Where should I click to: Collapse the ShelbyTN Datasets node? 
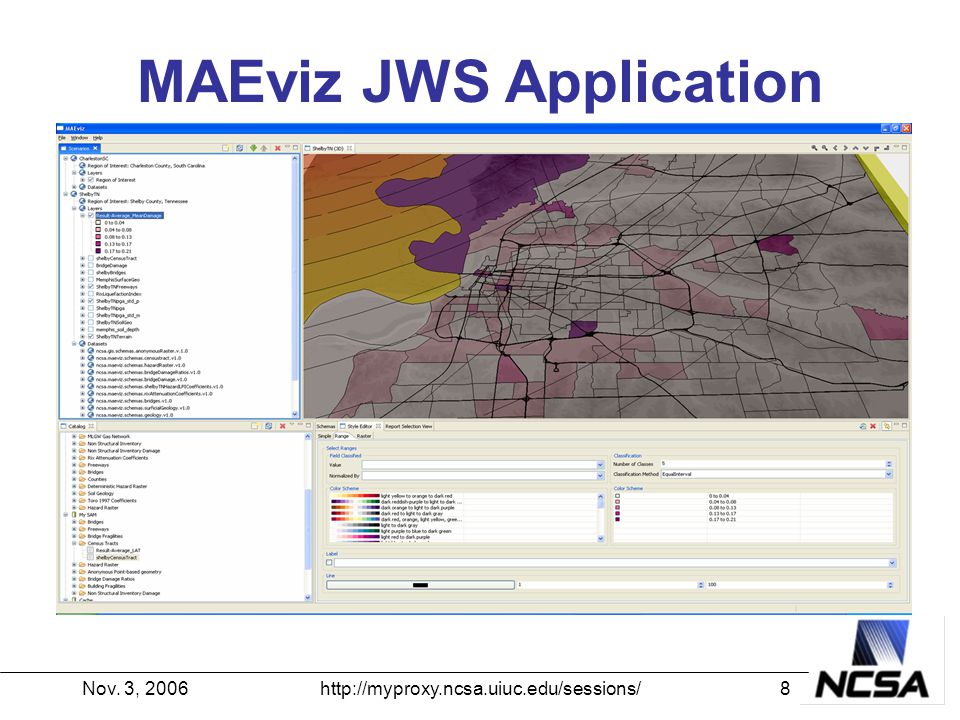pyautogui.click(x=74, y=344)
